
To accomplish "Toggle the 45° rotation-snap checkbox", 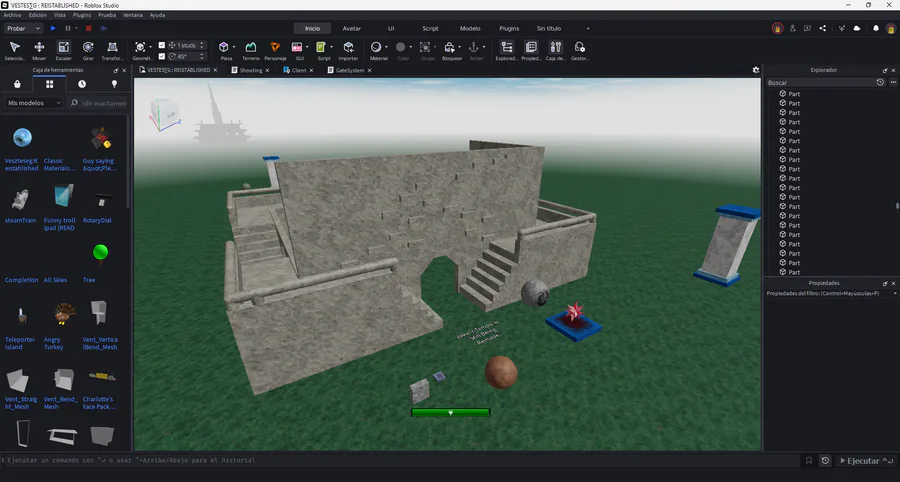I will coord(162,56).
